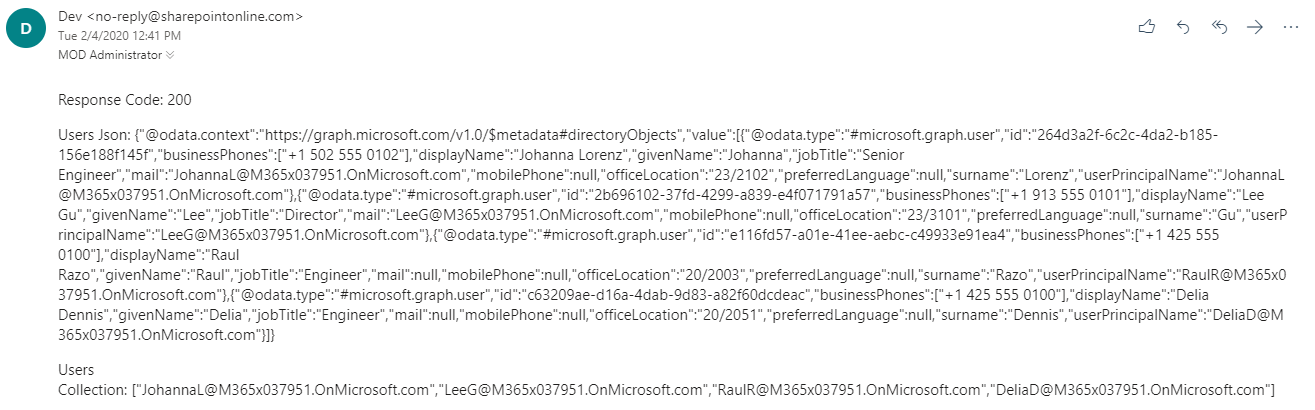
Task: Click the Users Collection label text
Action: click(x=92, y=379)
